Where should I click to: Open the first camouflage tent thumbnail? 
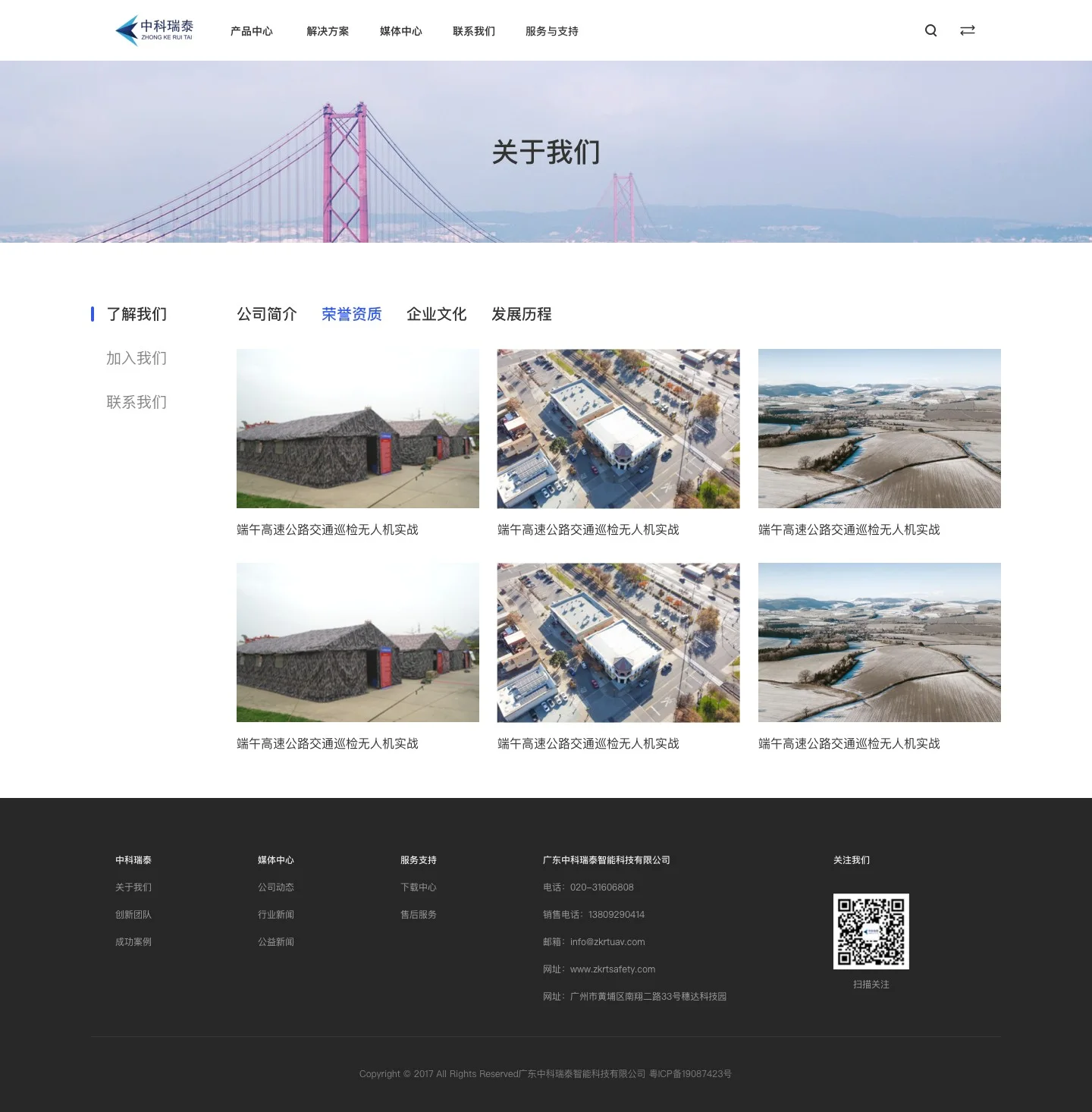pos(358,429)
